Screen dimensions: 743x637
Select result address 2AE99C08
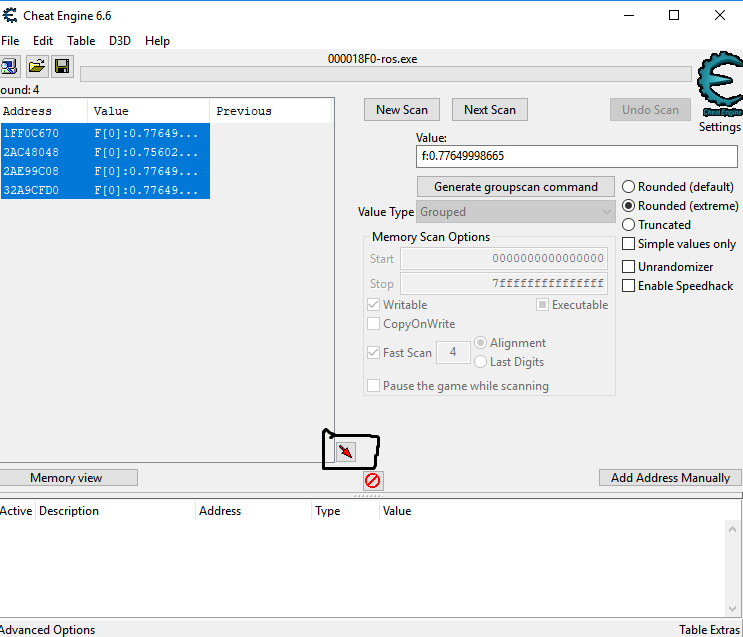pos(31,171)
